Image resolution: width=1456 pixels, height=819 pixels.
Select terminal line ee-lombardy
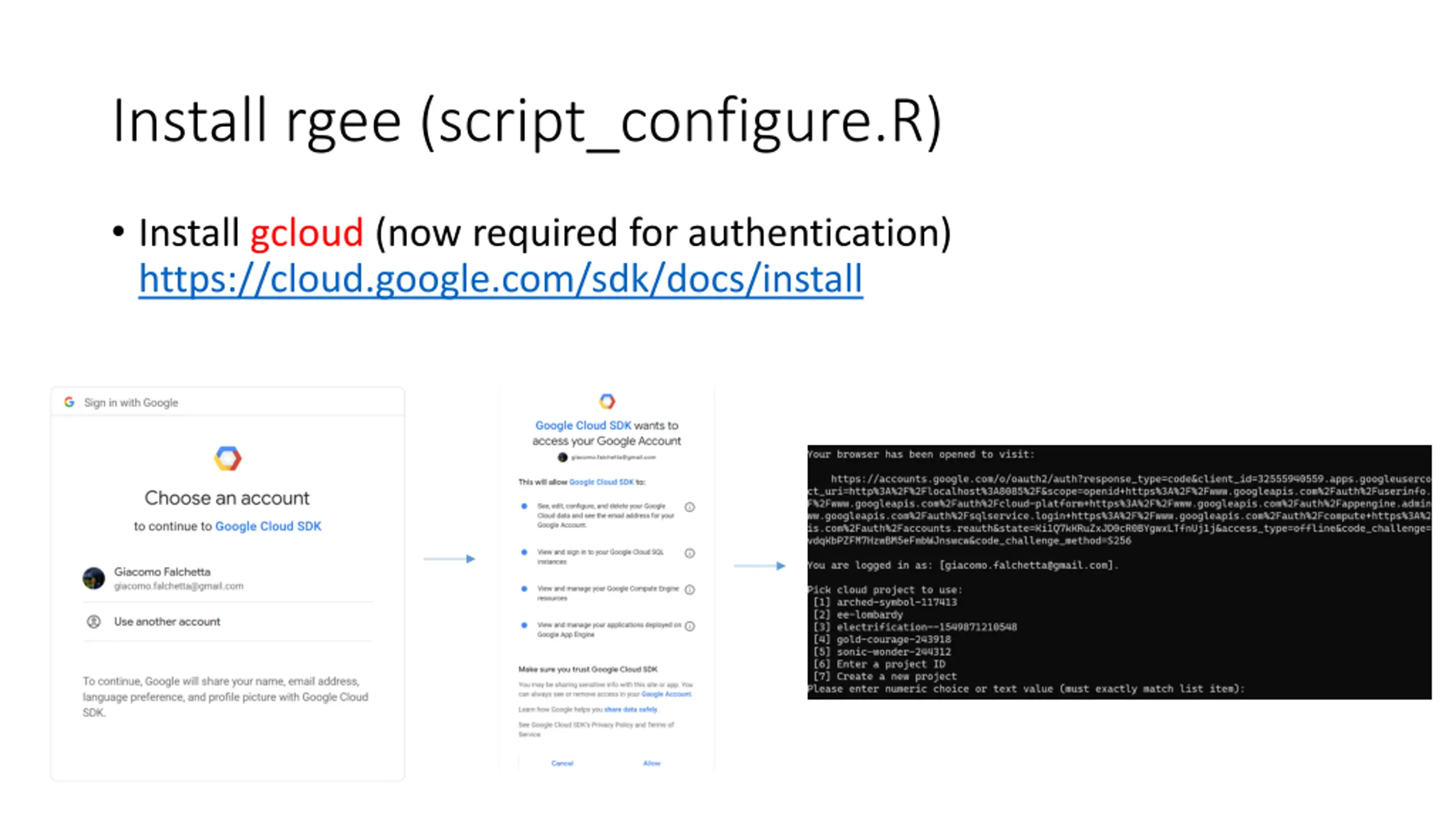click(858, 615)
